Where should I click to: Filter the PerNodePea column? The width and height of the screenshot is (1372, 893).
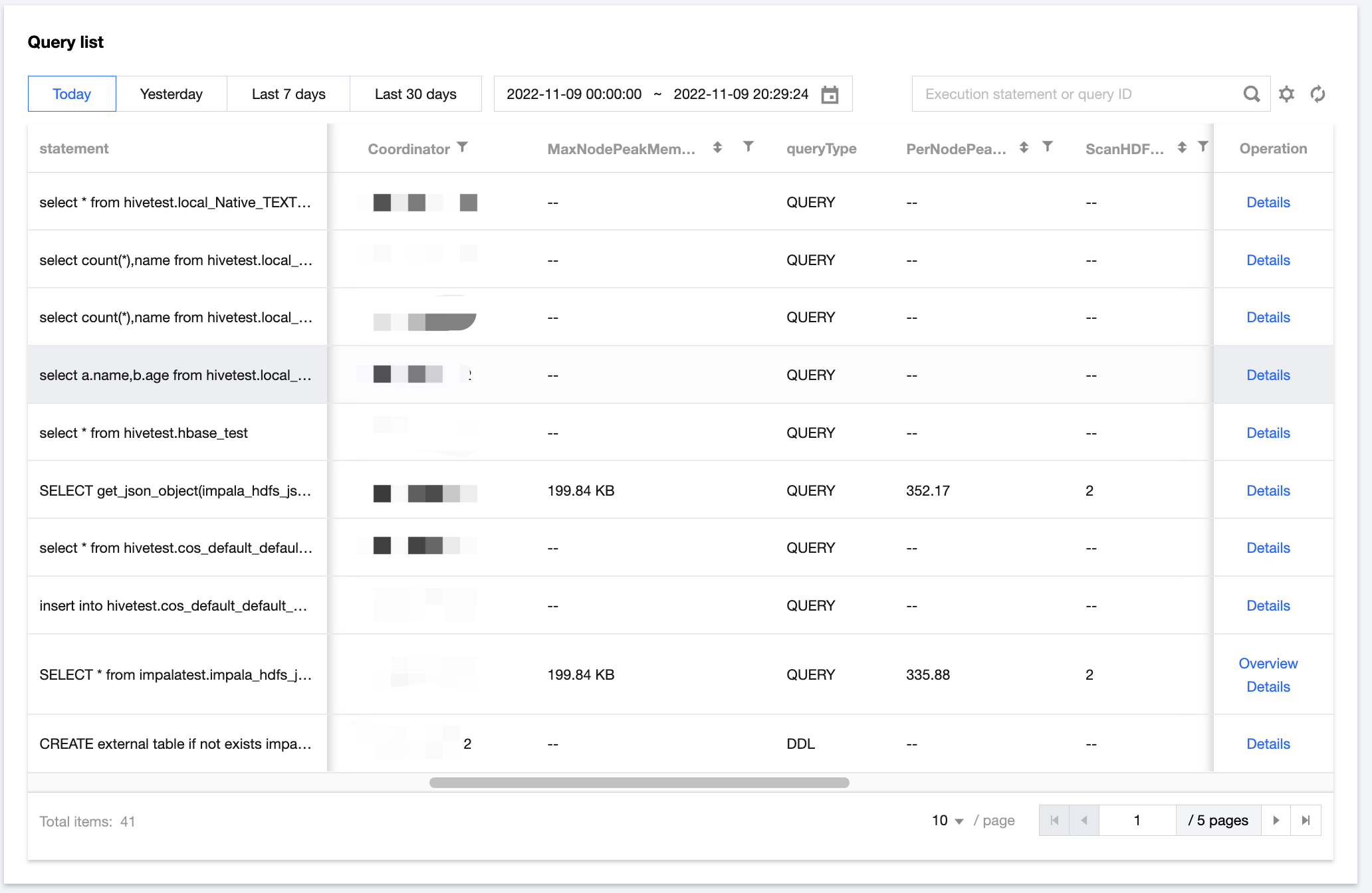pyautogui.click(x=1048, y=147)
